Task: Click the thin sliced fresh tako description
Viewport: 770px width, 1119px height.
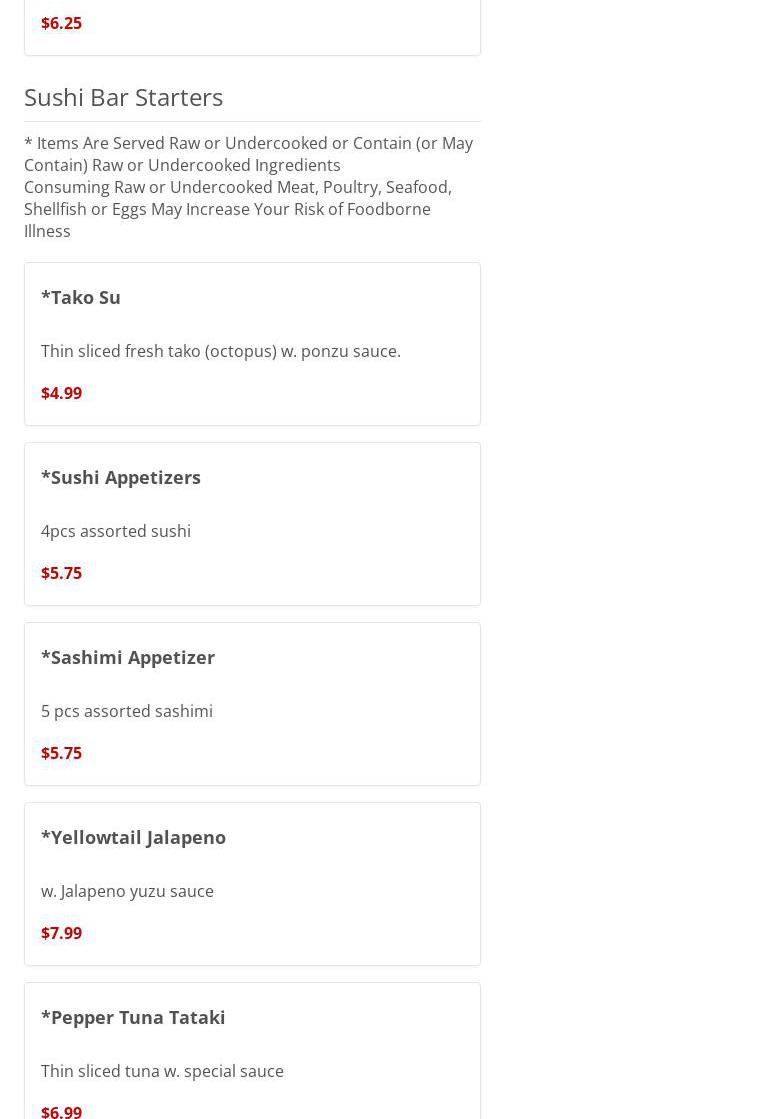Action: coord(221,351)
